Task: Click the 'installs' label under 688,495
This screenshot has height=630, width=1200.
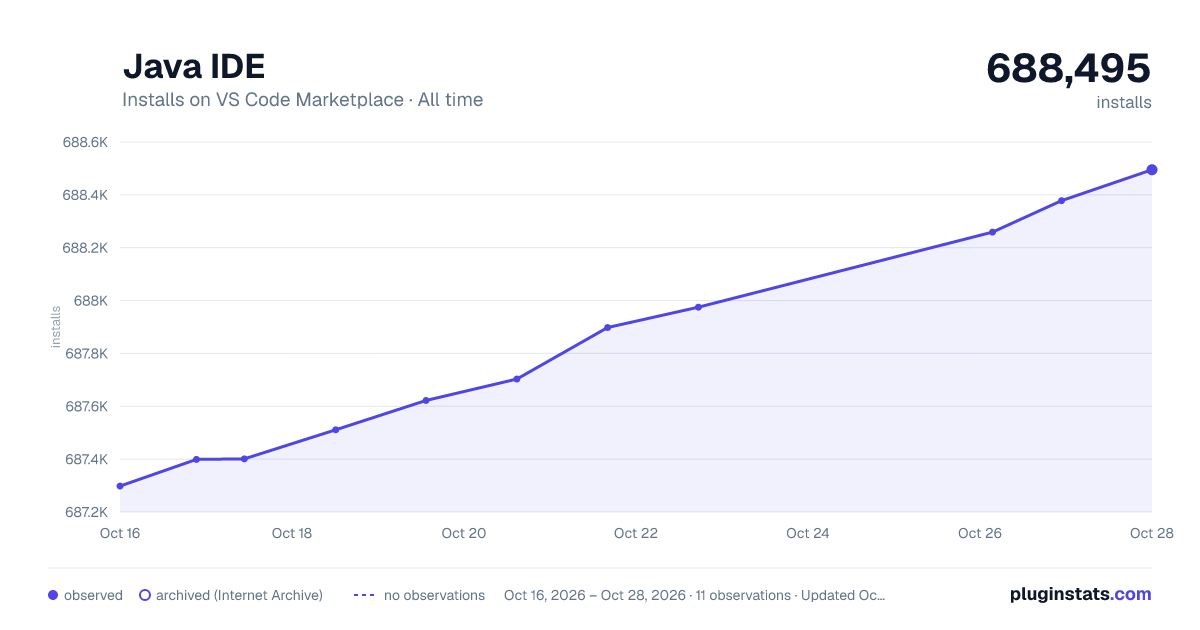Action: pyautogui.click(x=1124, y=102)
